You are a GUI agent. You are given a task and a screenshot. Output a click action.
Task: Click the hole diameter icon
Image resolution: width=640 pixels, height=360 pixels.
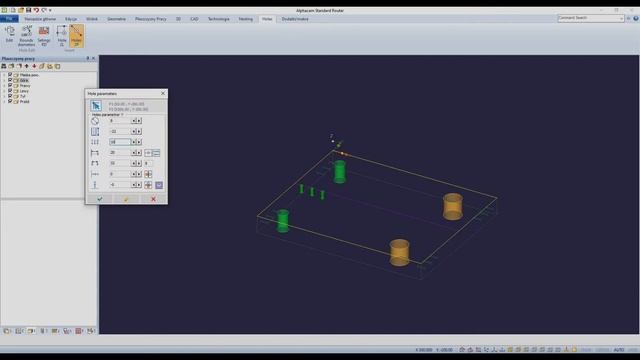pos(95,121)
